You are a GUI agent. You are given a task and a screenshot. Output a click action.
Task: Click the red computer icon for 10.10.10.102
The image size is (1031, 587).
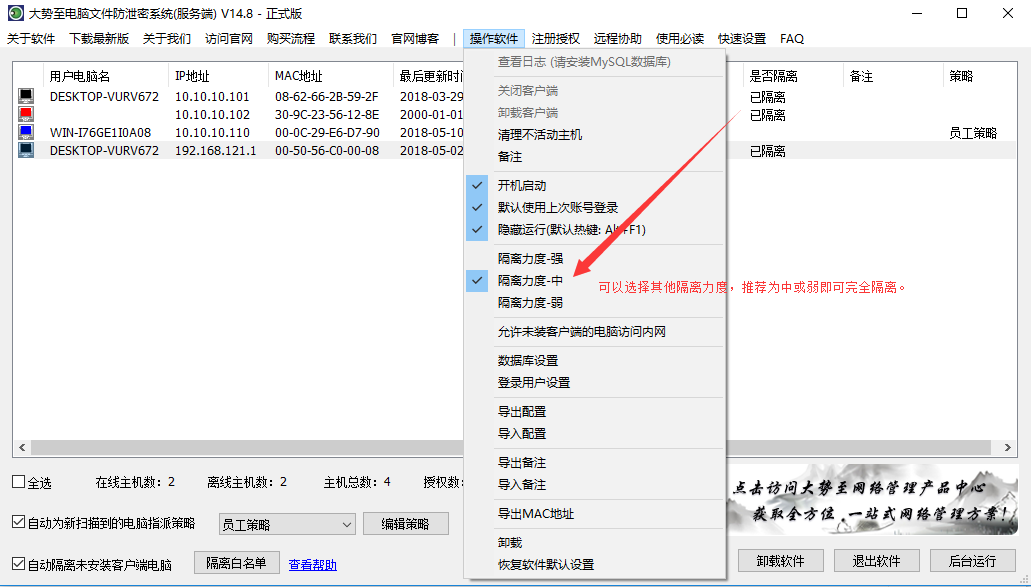click(x=26, y=115)
